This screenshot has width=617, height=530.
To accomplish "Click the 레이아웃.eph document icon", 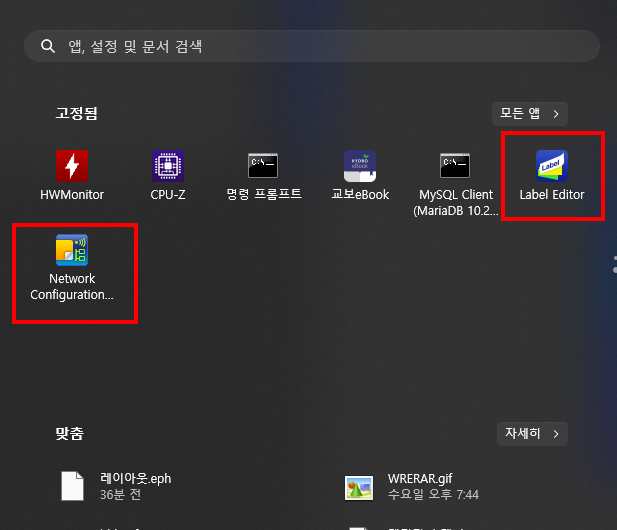I will [72, 486].
